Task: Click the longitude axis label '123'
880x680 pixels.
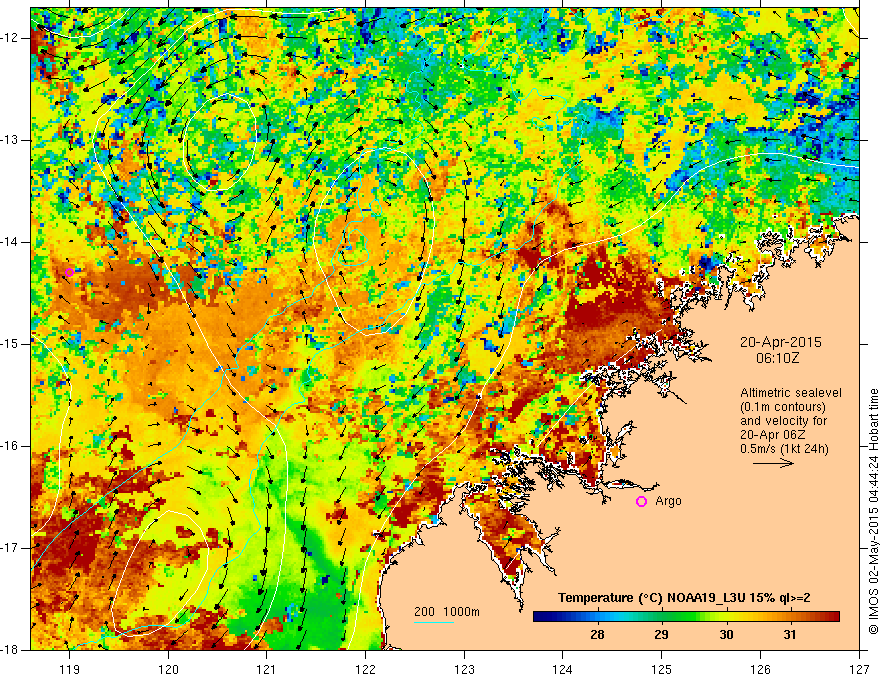Action: tap(464, 669)
